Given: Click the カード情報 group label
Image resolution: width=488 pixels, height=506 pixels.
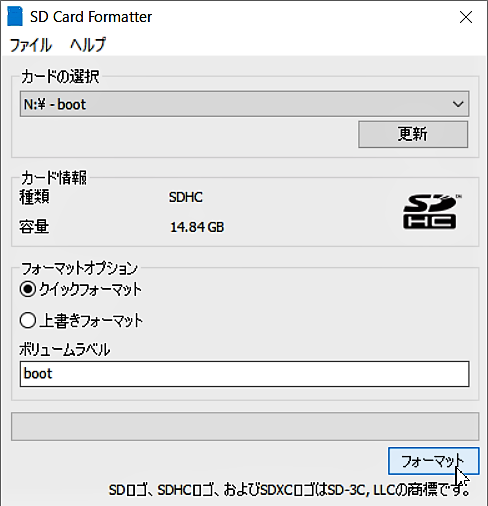Looking at the screenshot, I should [x=54, y=177].
